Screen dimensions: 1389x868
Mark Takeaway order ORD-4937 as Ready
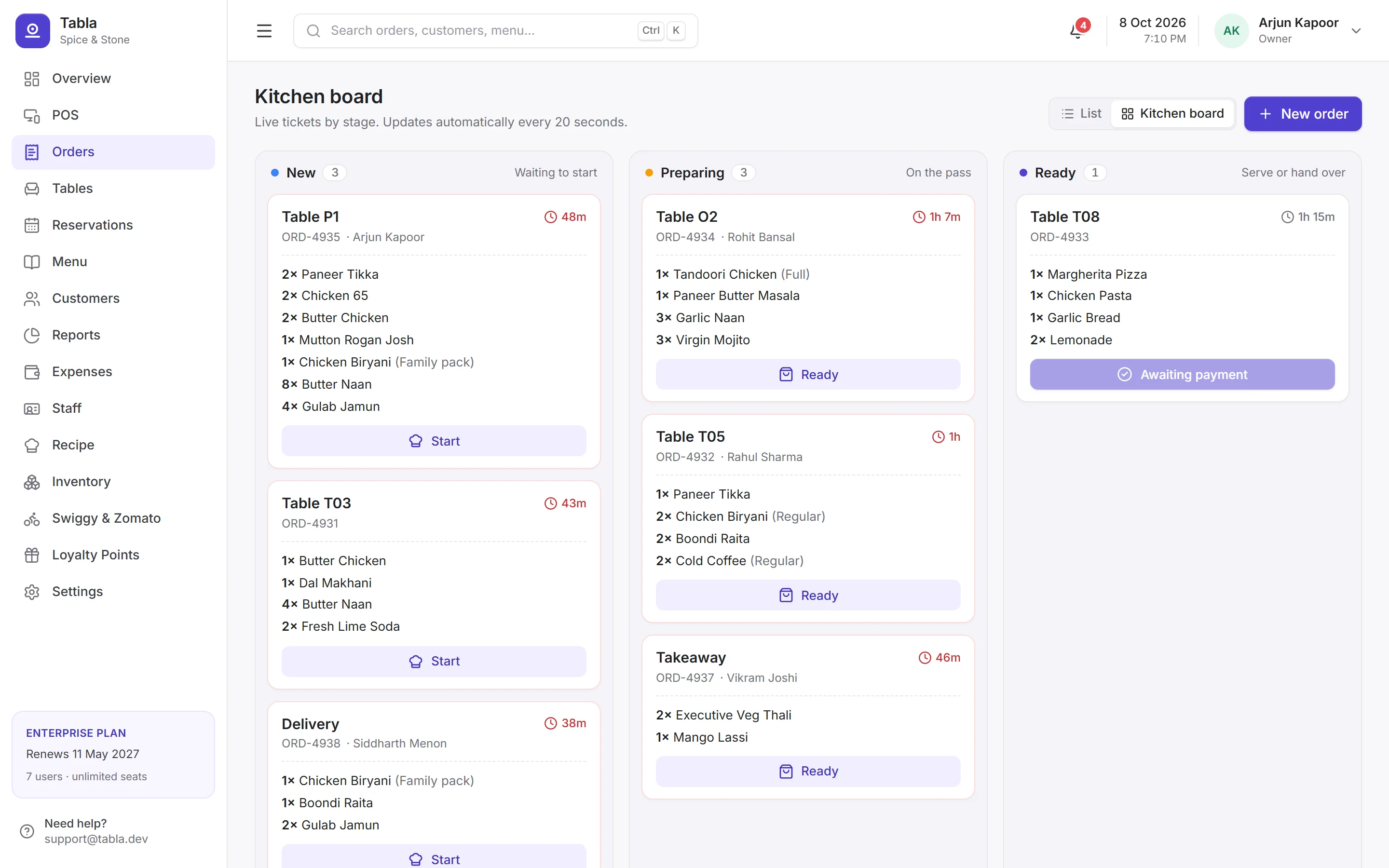(808, 771)
